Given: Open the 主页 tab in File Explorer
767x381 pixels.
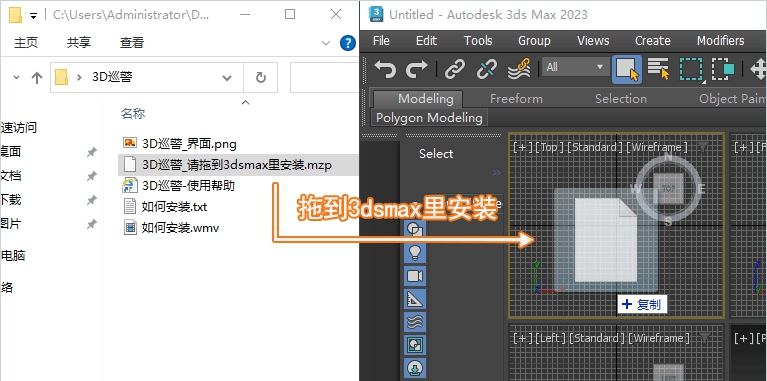Looking at the screenshot, I should (26, 43).
